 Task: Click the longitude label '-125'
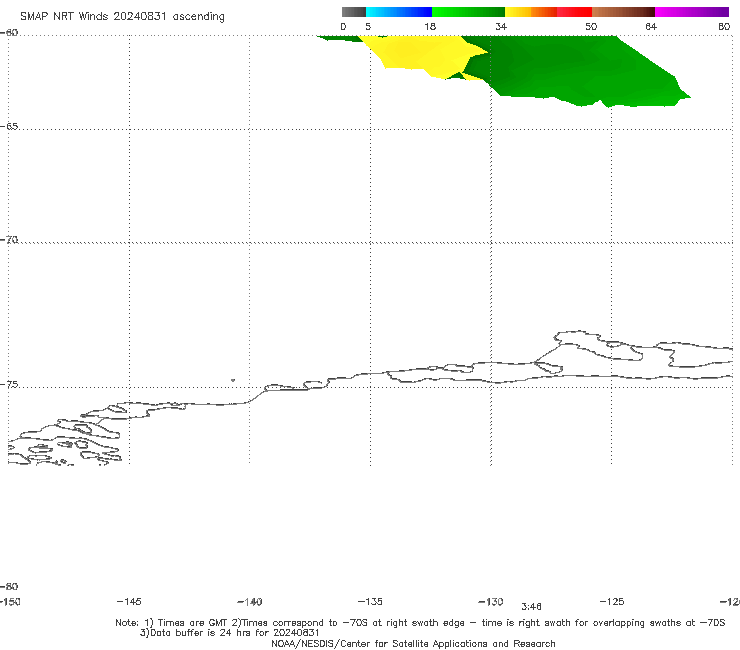(x=612, y=602)
